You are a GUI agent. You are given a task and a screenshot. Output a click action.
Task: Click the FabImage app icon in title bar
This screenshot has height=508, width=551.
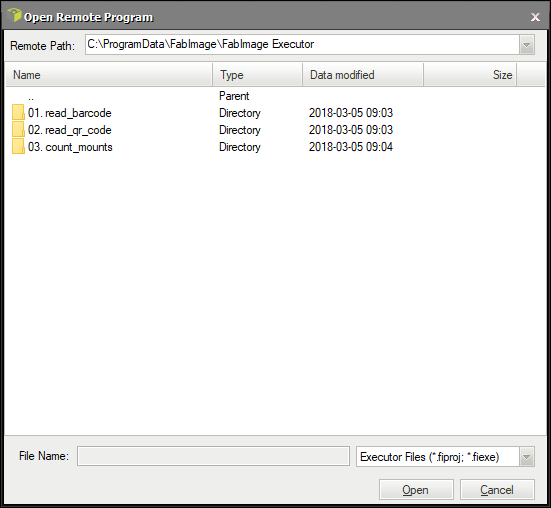pos(14,15)
